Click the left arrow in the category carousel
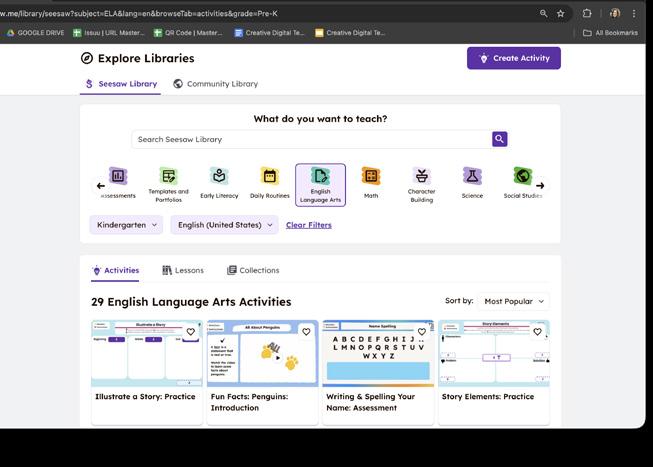Viewport: 653px width, 467px height. click(100, 186)
